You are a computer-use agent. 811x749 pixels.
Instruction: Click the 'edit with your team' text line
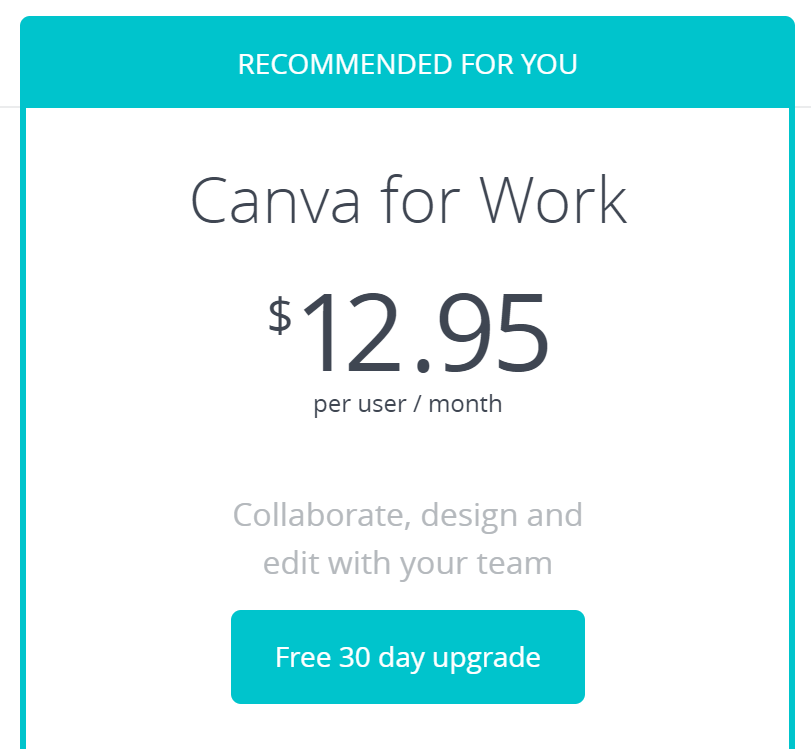click(408, 564)
